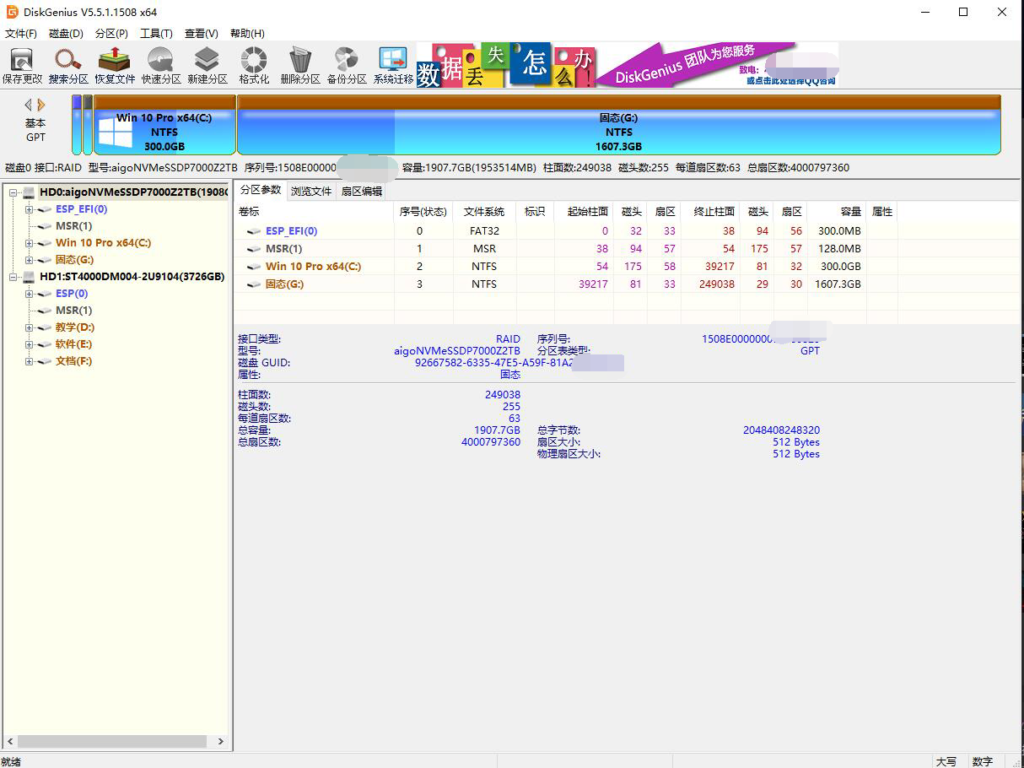Click the 终止柱面 column header
The height and width of the screenshot is (768, 1024).
[x=711, y=212]
